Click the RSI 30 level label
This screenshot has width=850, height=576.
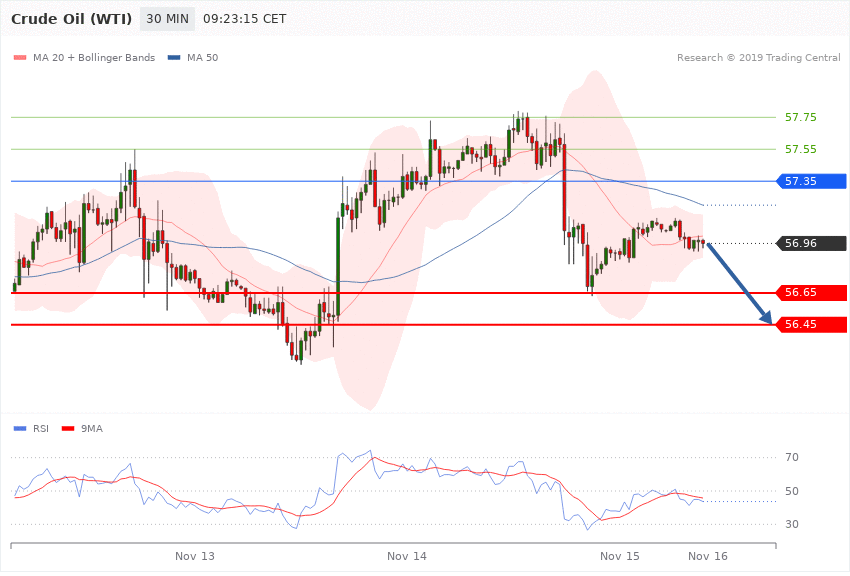(x=792, y=525)
